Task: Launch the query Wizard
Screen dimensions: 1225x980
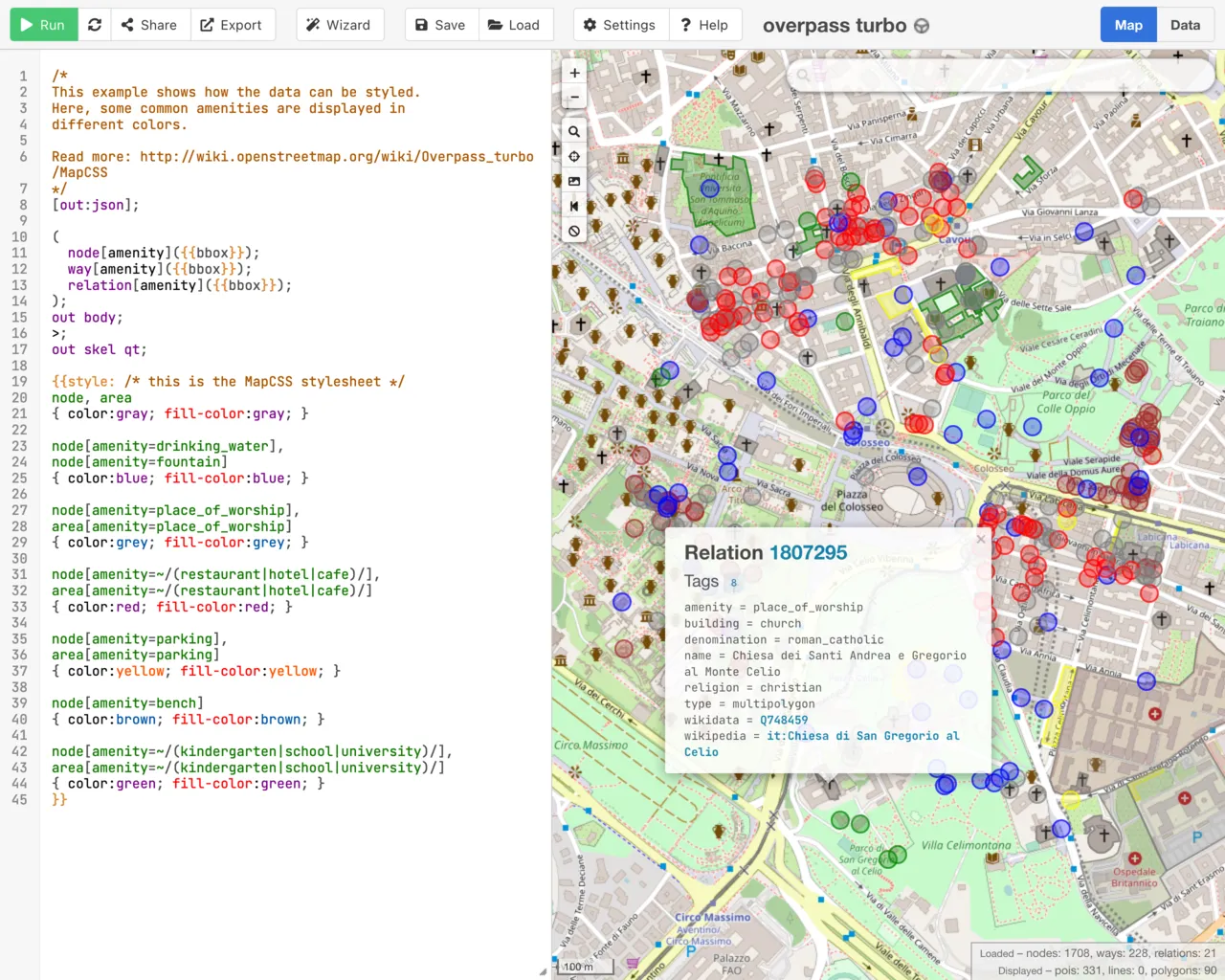Action: 340,25
